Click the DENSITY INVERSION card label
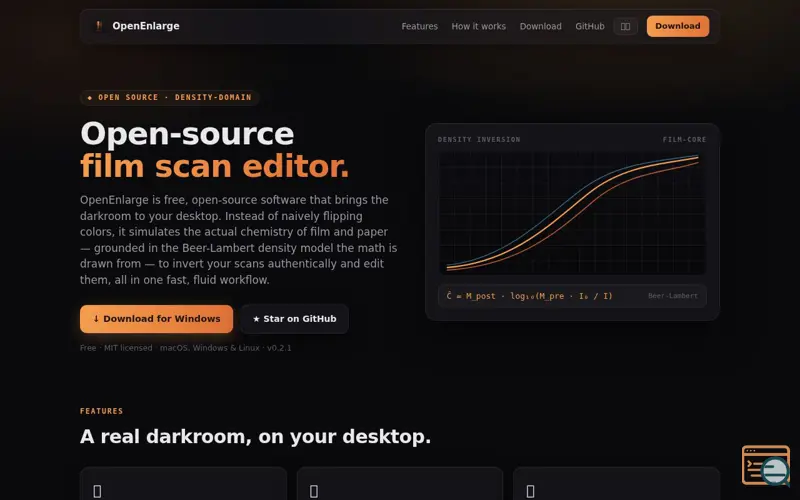 coord(479,139)
